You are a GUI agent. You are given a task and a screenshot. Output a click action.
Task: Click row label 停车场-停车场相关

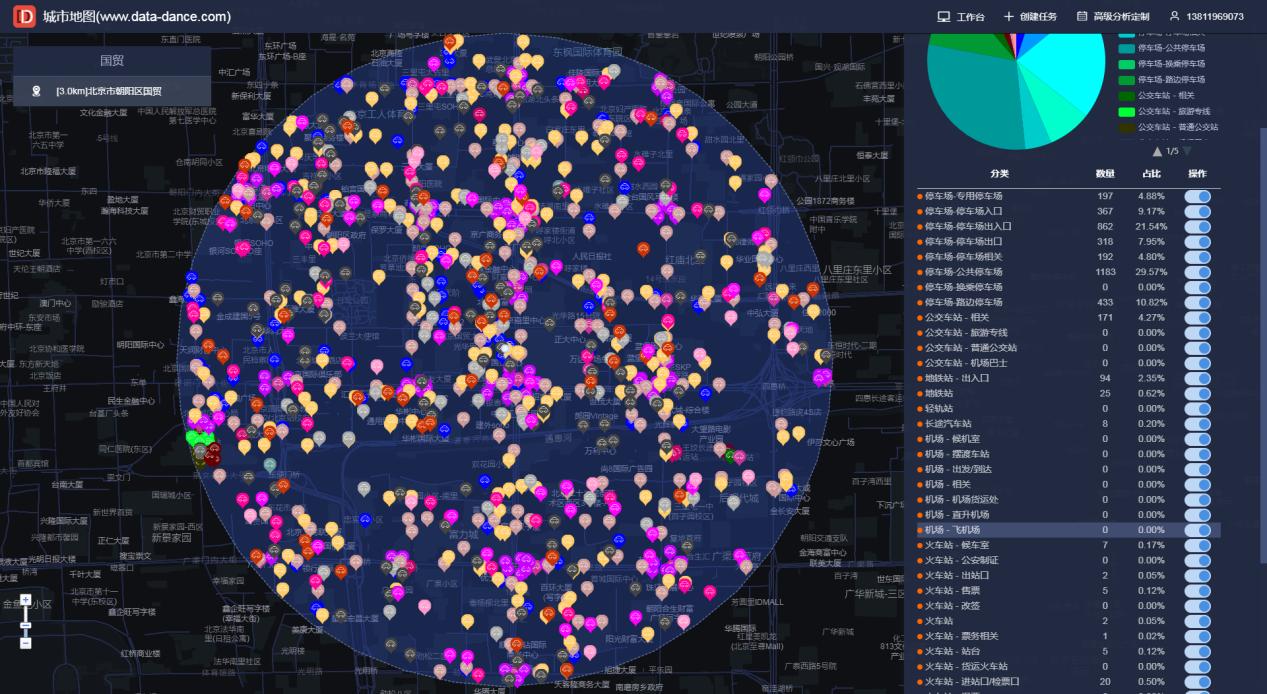point(963,257)
